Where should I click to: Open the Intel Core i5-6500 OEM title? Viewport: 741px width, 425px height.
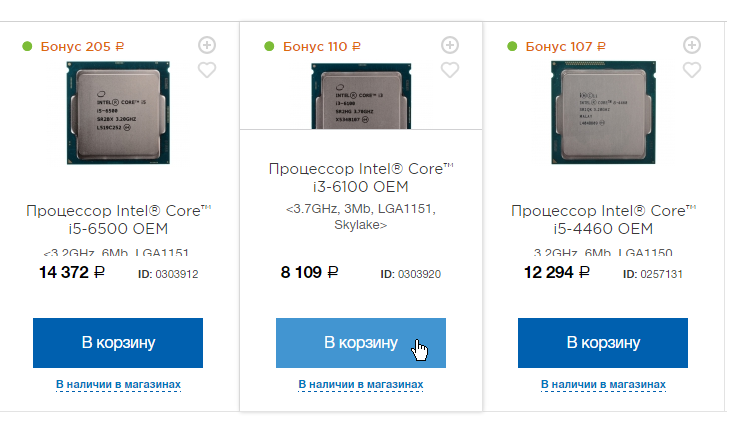pos(118,221)
